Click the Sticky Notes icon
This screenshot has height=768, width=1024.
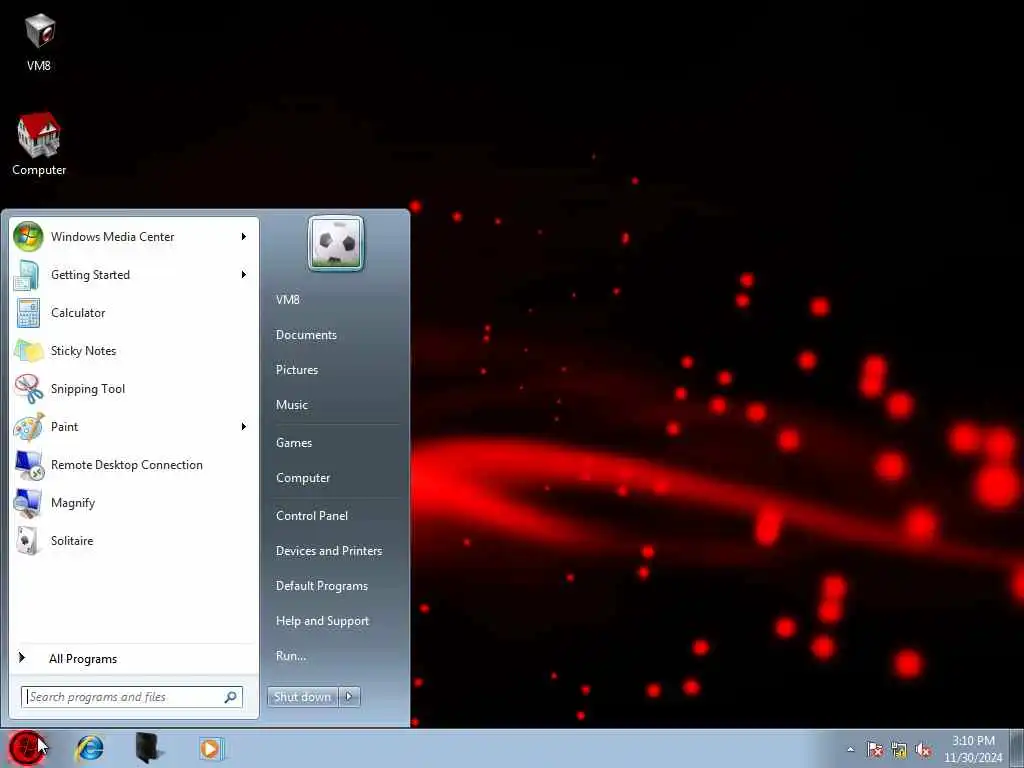click(x=28, y=351)
